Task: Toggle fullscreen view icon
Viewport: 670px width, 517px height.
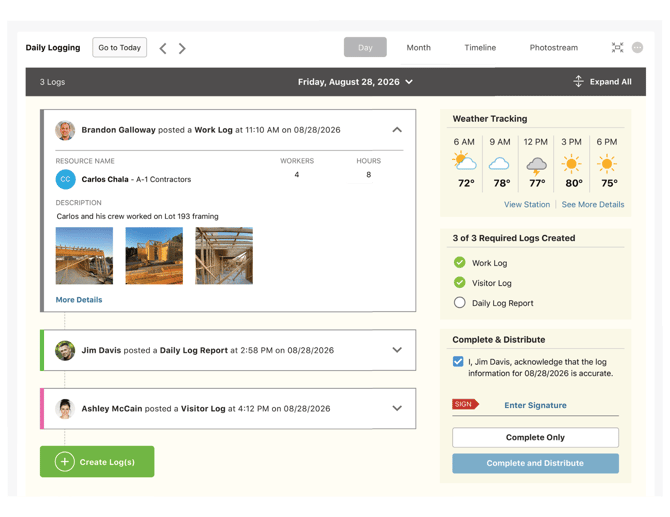Action: click(x=617, y=47)
